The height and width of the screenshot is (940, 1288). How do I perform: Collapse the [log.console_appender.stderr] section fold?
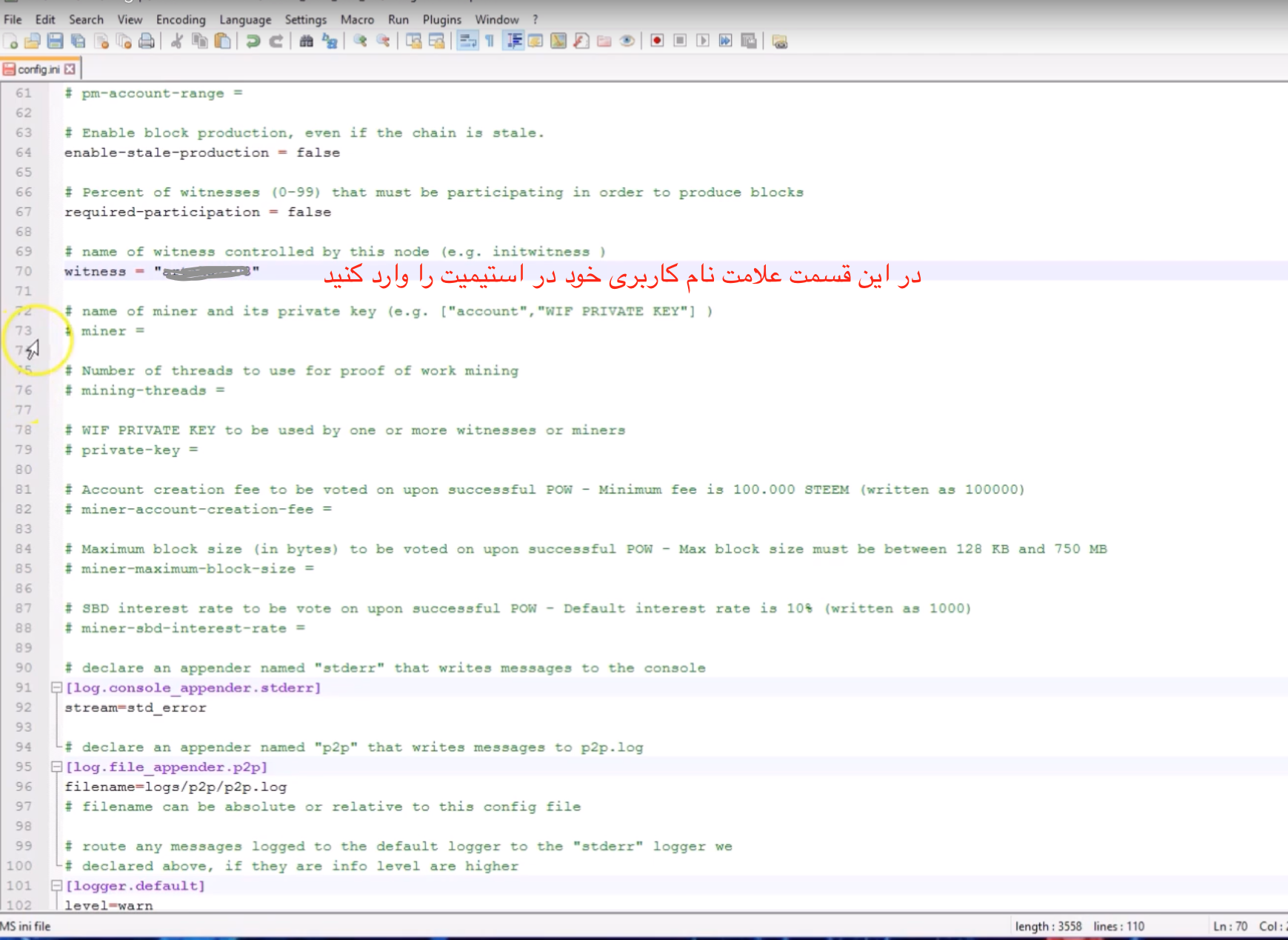pos(56,687)
